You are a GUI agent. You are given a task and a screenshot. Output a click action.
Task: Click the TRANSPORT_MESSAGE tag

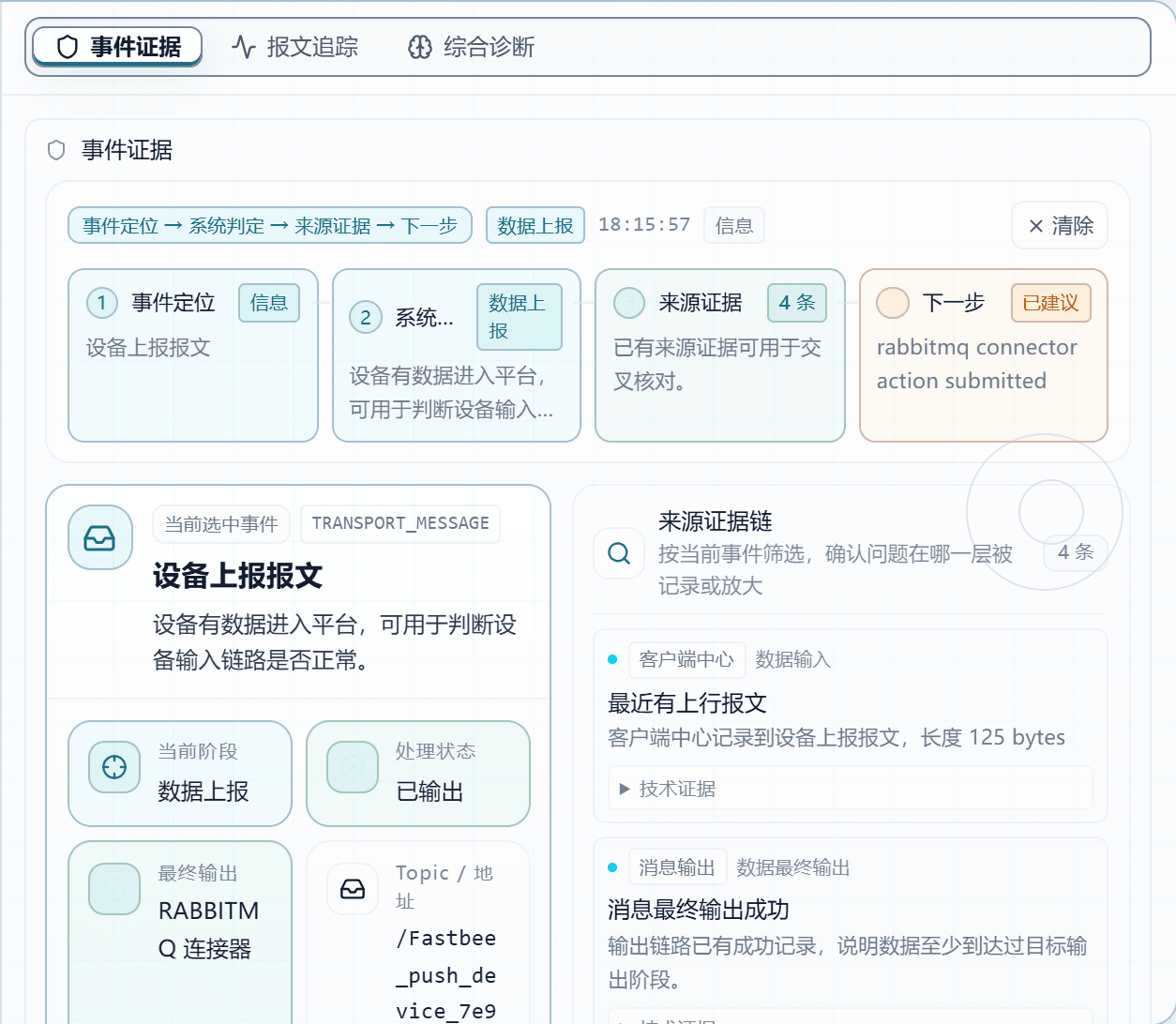coord(400,523)
